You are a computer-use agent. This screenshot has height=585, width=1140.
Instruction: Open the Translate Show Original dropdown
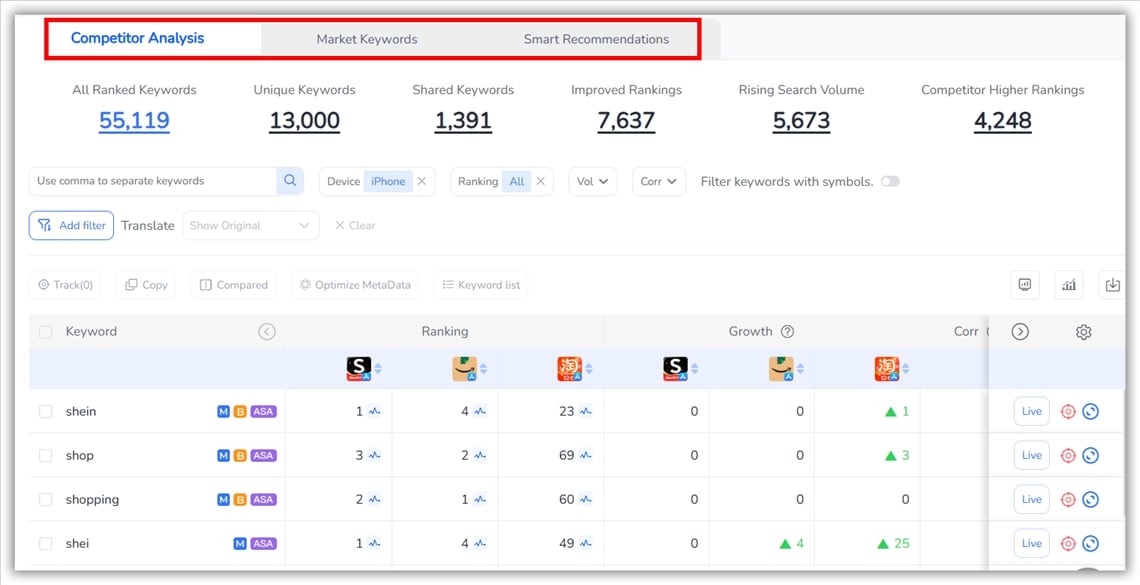tap(250, 226)
